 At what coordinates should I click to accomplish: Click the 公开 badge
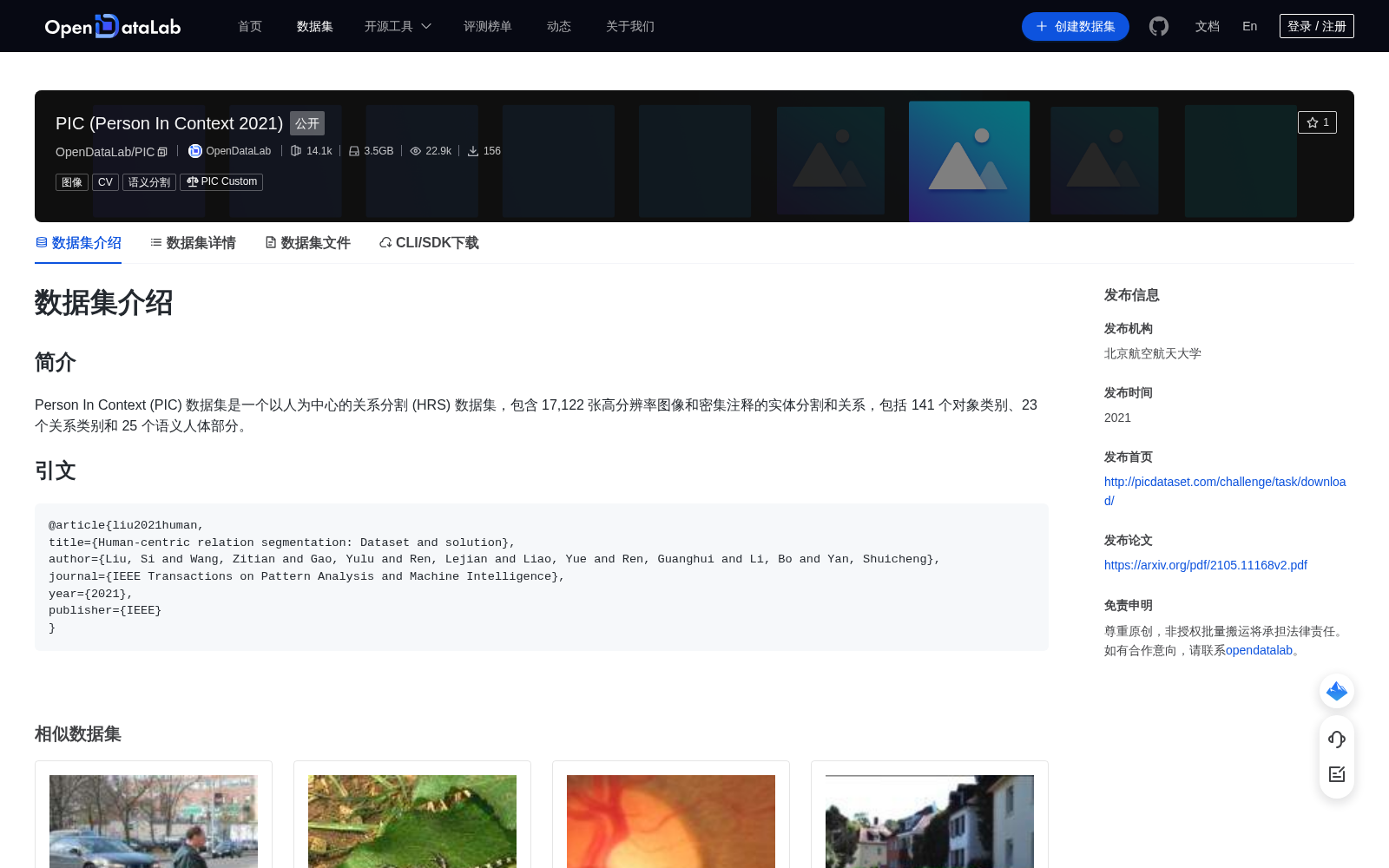click(307, 123)
